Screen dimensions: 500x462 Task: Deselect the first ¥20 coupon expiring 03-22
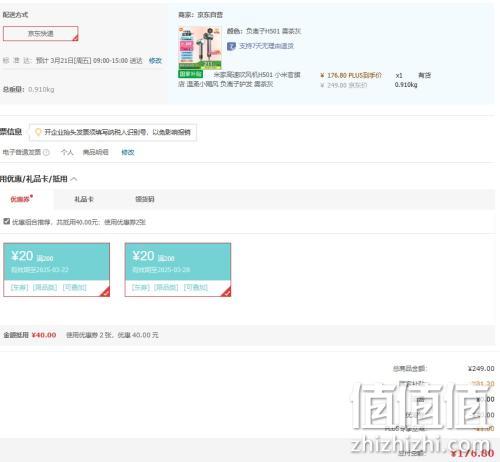click(x=57, y=270)
